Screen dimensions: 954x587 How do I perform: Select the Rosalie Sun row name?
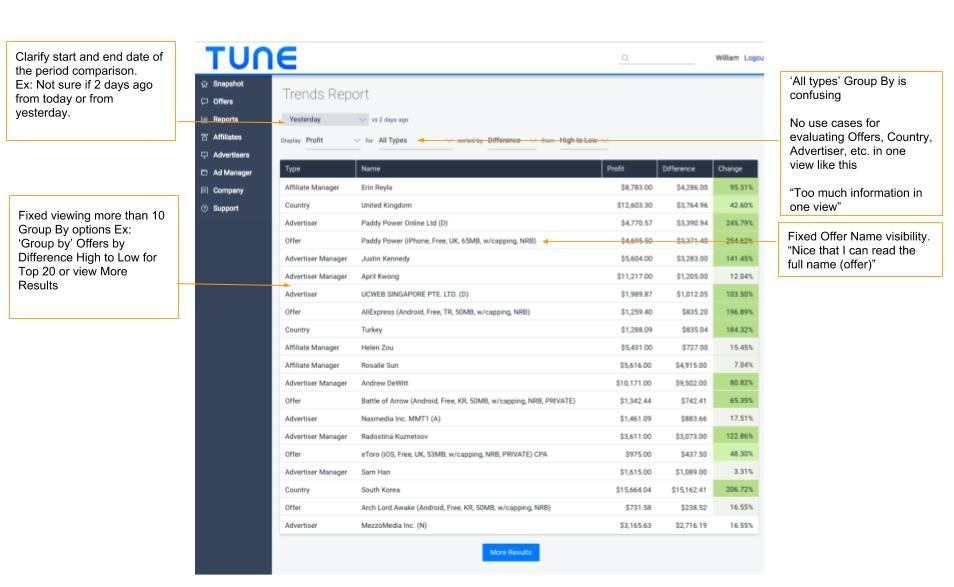(380, 366)
